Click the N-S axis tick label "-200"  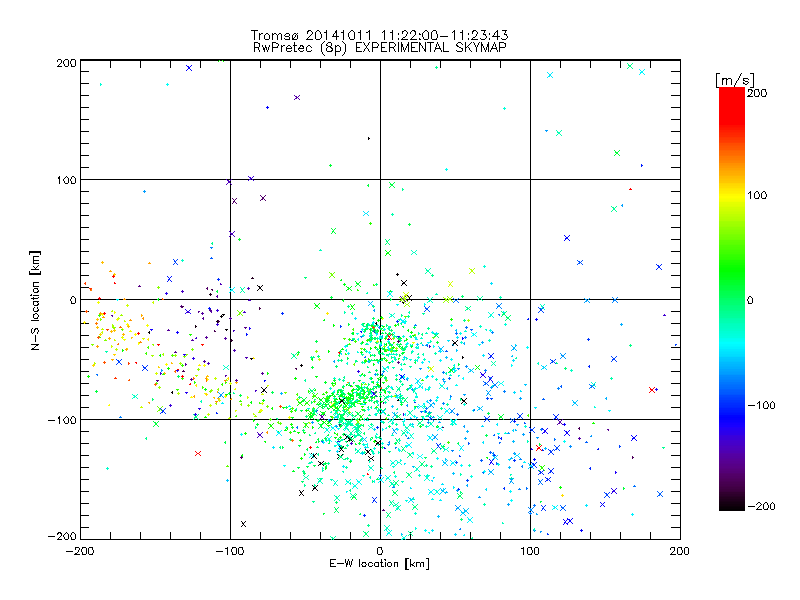(62, 536)
